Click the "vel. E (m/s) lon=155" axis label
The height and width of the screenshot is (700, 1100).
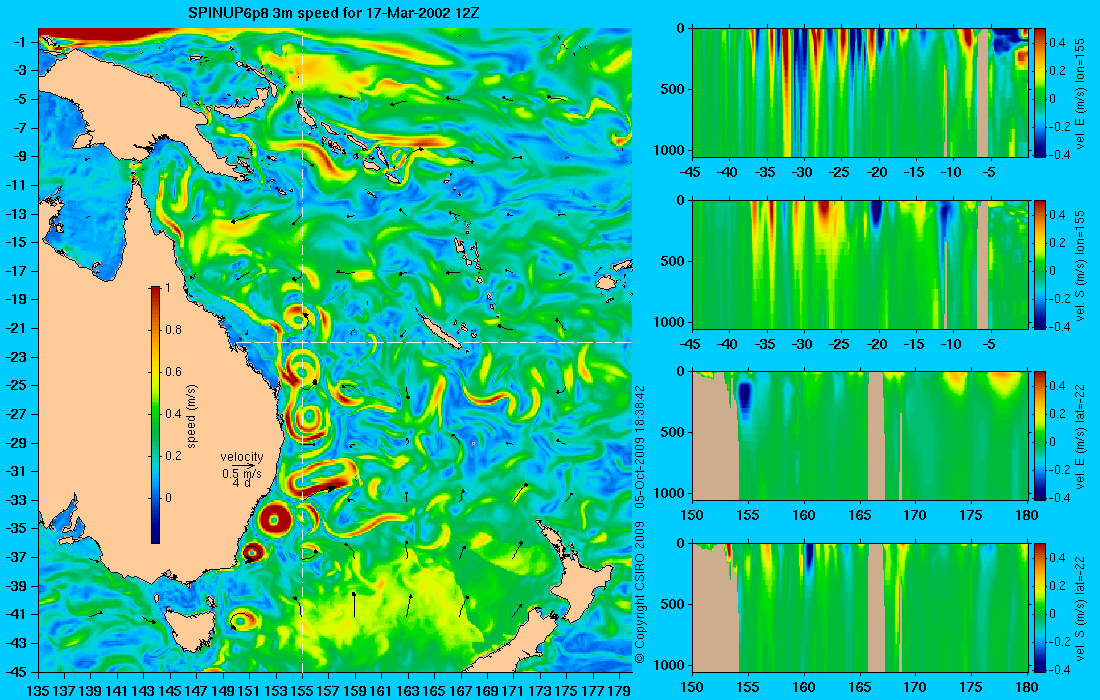[x=1080, y=93]
